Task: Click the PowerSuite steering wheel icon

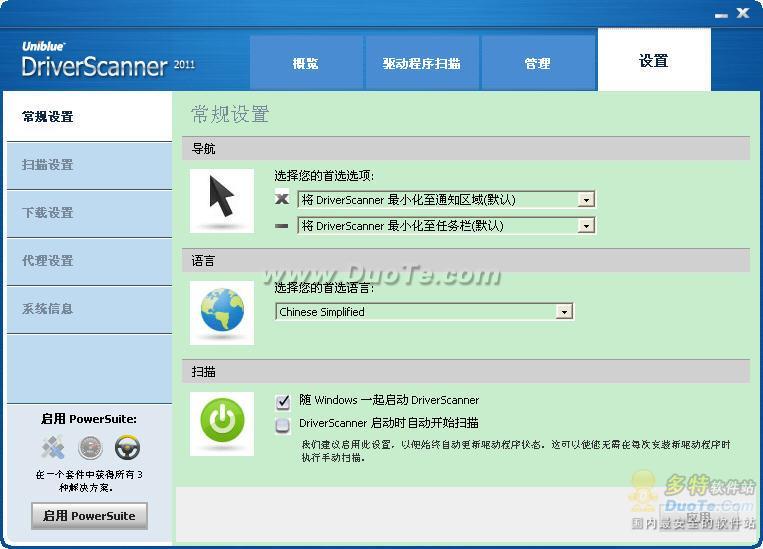Action: coord(127,447)
